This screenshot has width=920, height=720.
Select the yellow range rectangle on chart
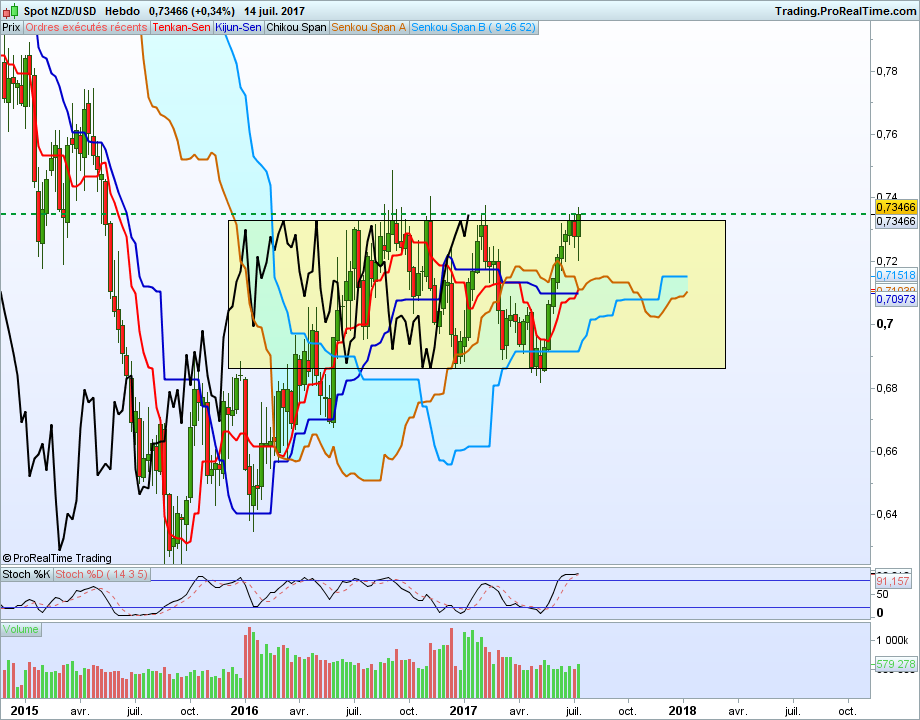point(477,295)
